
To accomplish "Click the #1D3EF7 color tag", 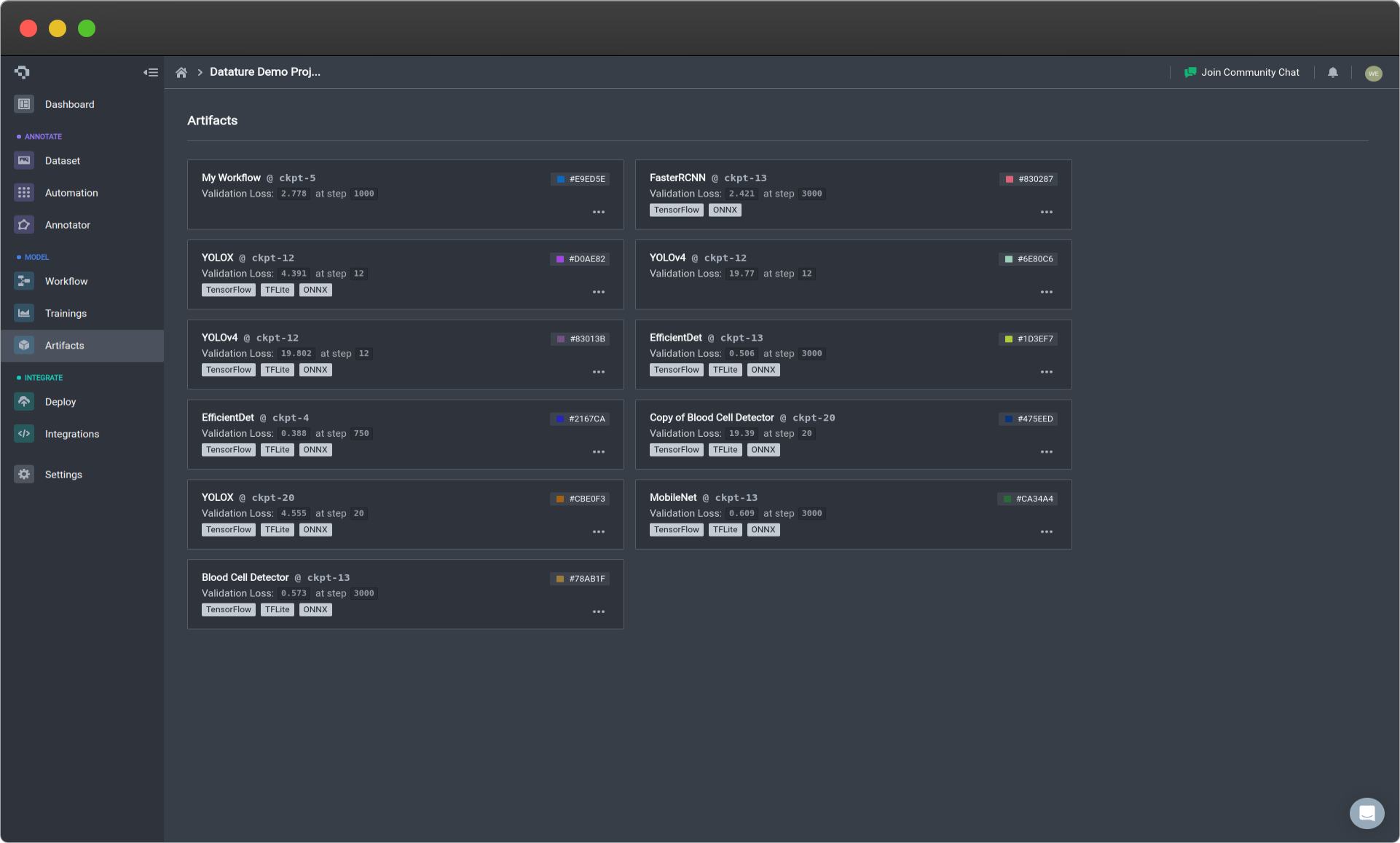I will 1029,339.
